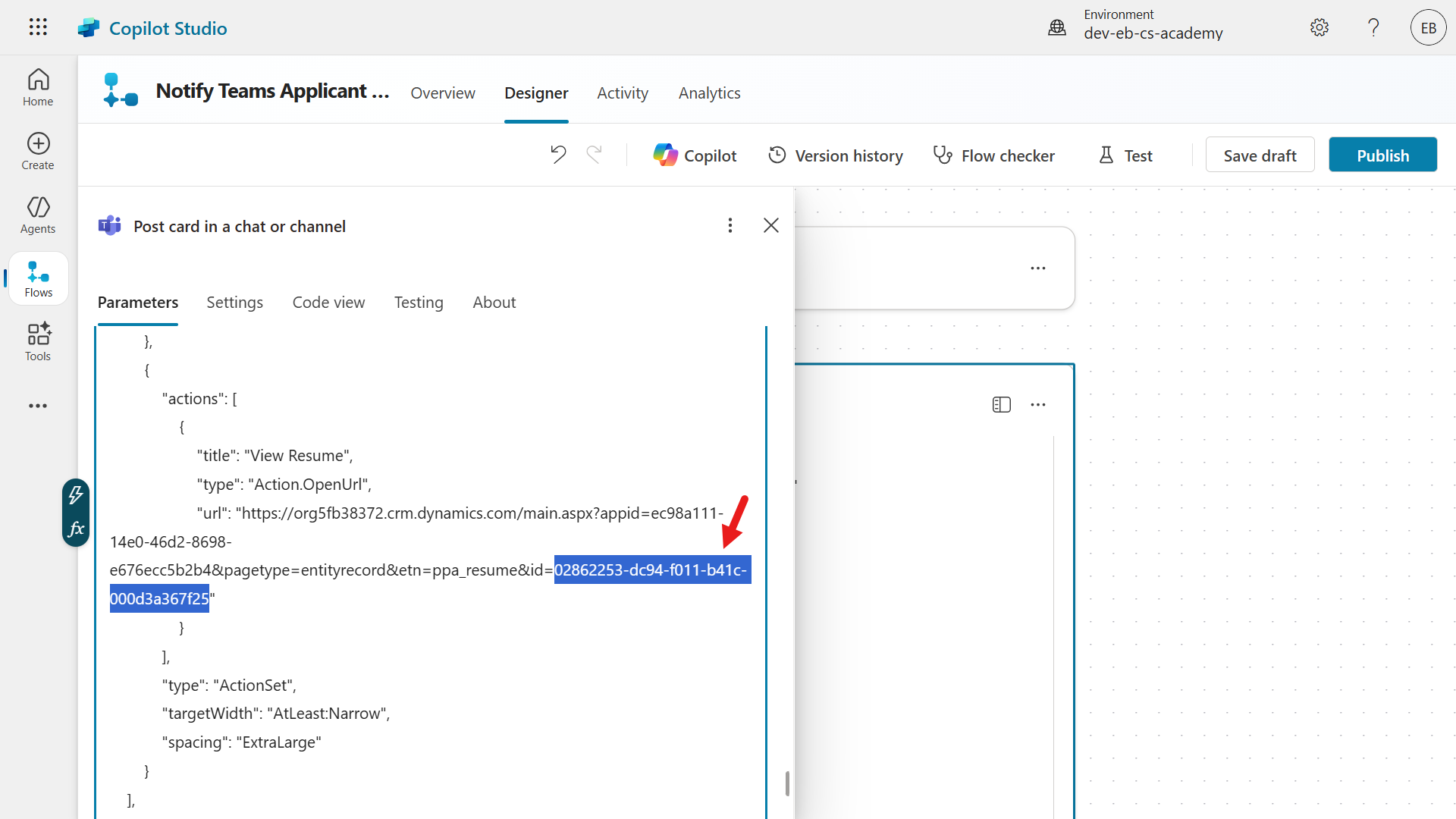The image size is (1456, 819).
Task: Open ellipsis menu on top flow card
Action: pos(1037,268)
